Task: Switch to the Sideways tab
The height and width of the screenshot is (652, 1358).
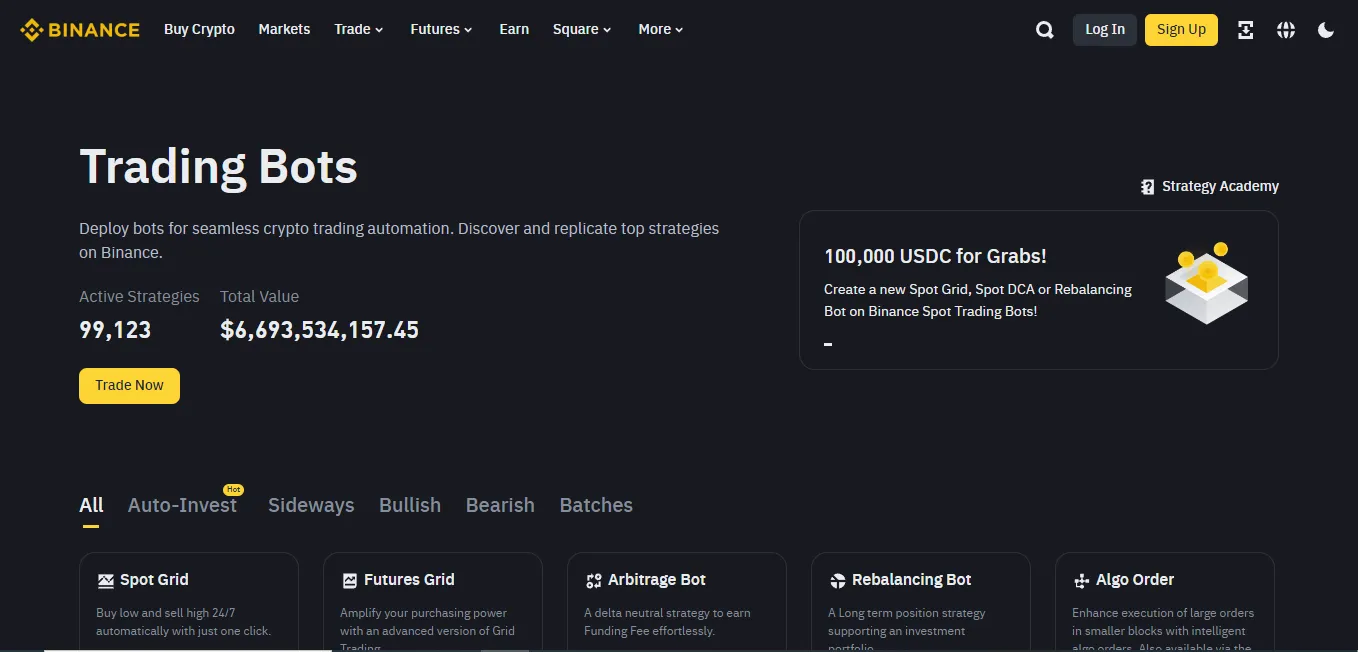Action: click(x=311, y=505)
